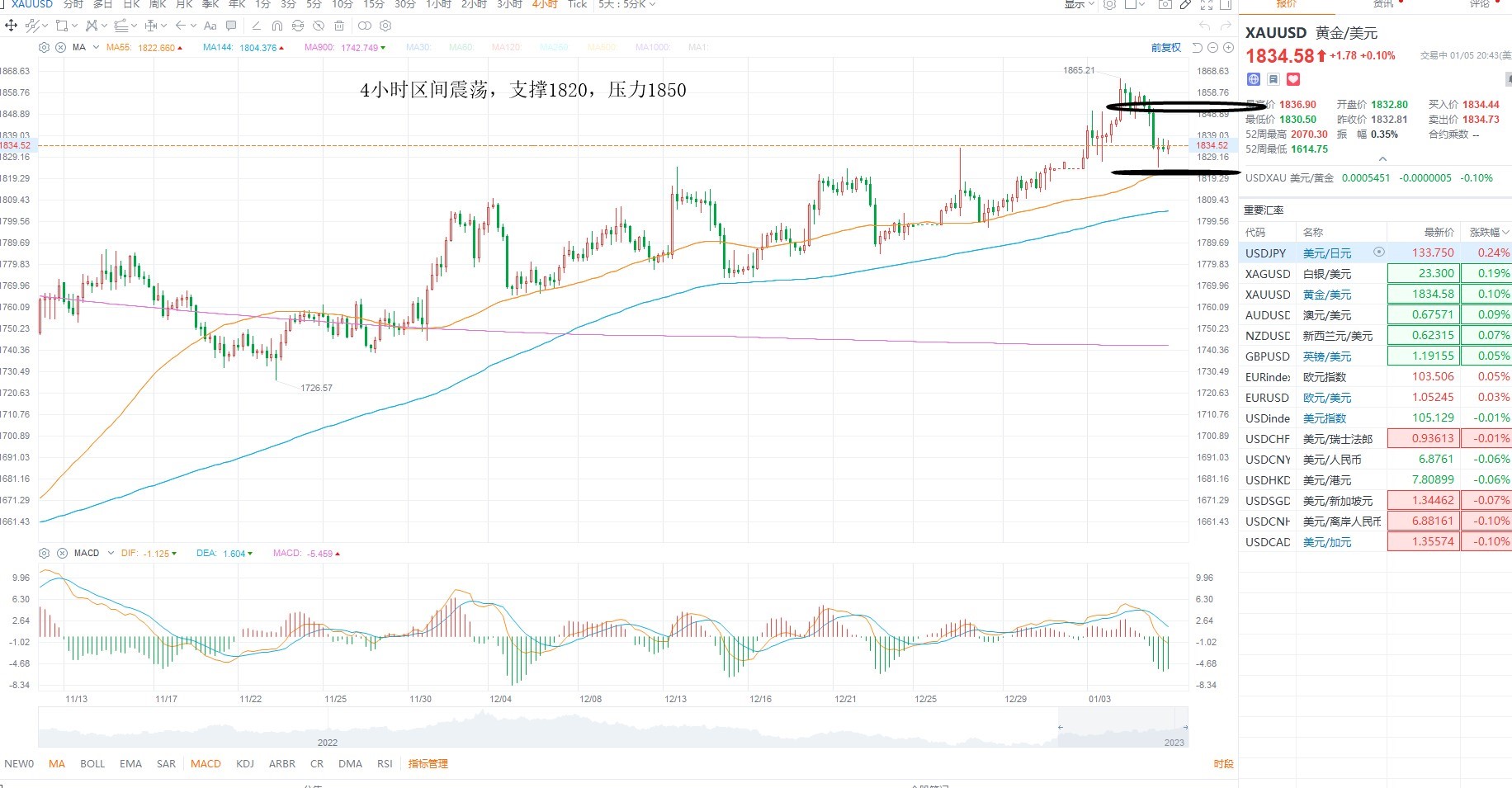
Task: Click the camera screenshot icon
Action: click(x=1165, y=4)
